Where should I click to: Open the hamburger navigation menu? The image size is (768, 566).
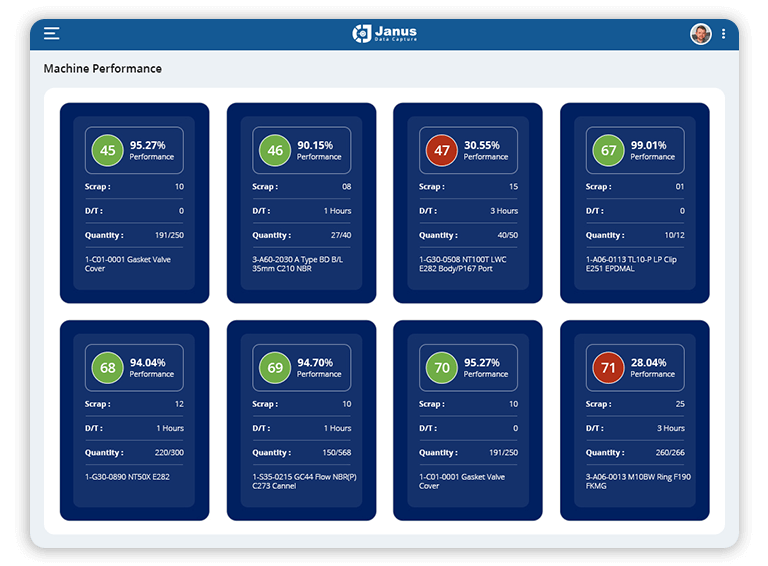(x=52, y=34)
